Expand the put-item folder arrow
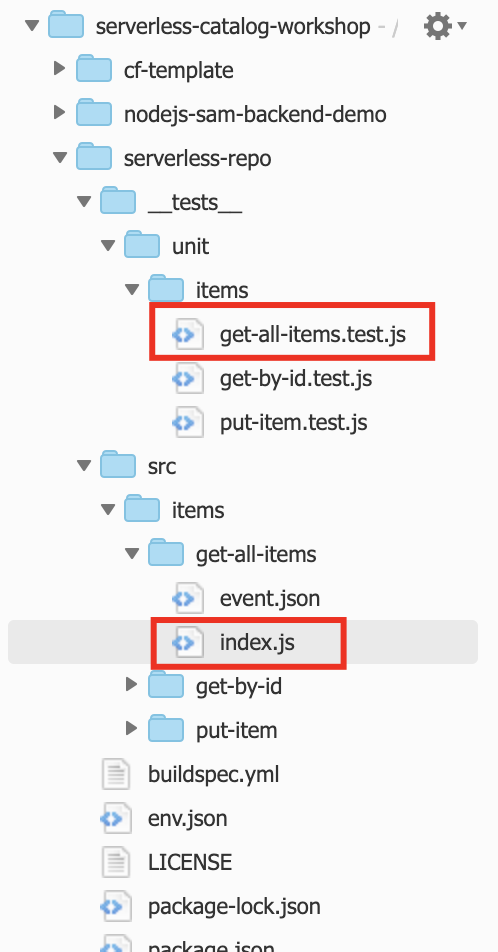 click(131, 728)
